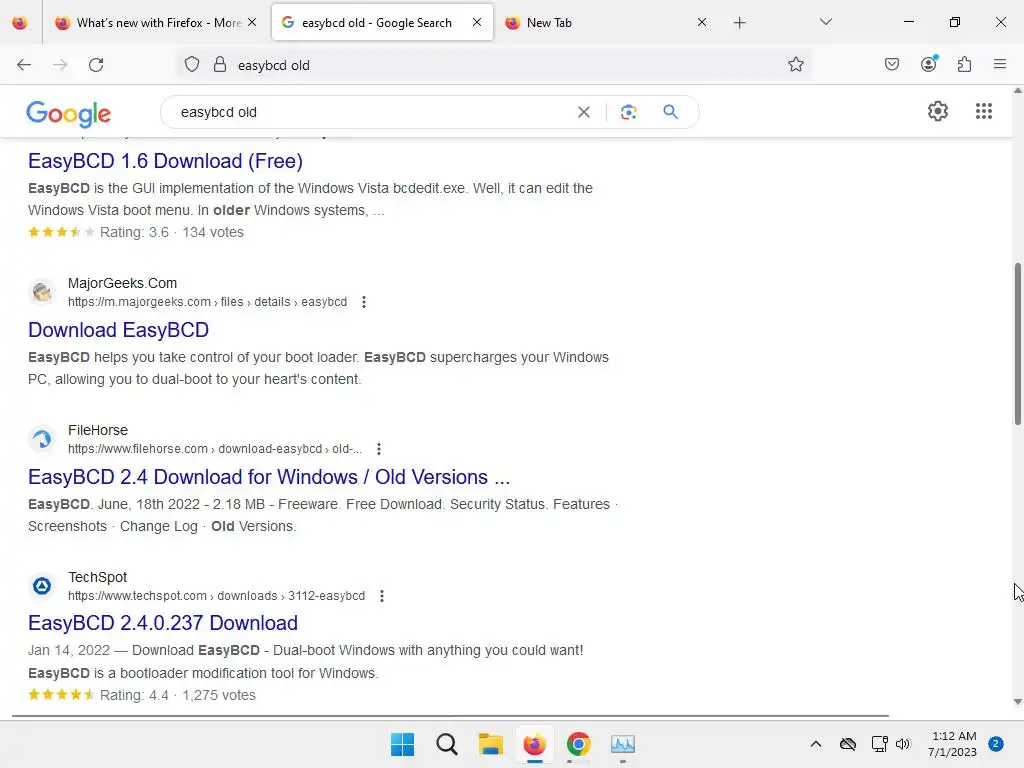Open the Save to Pocket icon
The image size is (1024, 768).
click(892, 64)
